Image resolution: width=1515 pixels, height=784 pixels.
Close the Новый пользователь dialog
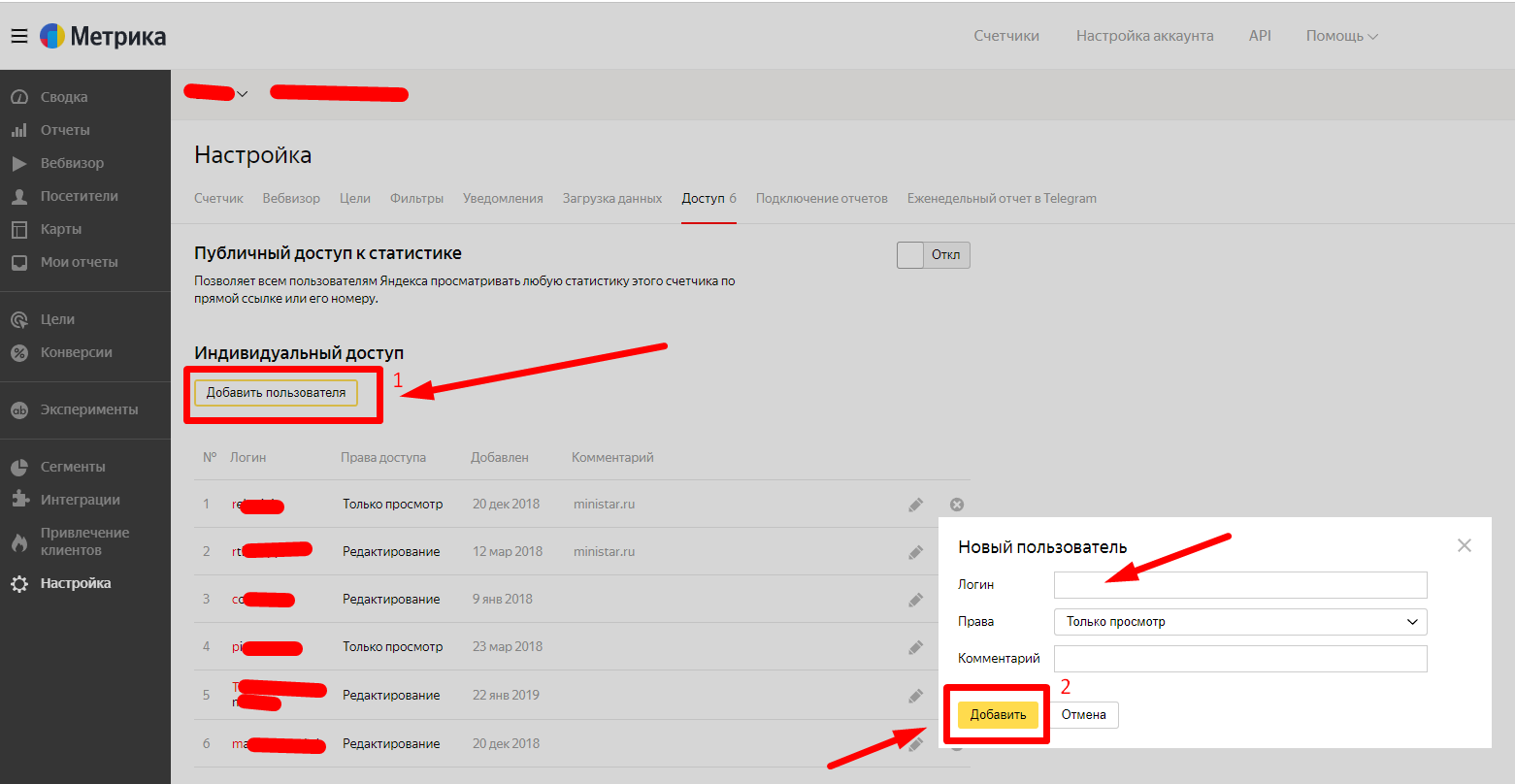coord(1465,545)
